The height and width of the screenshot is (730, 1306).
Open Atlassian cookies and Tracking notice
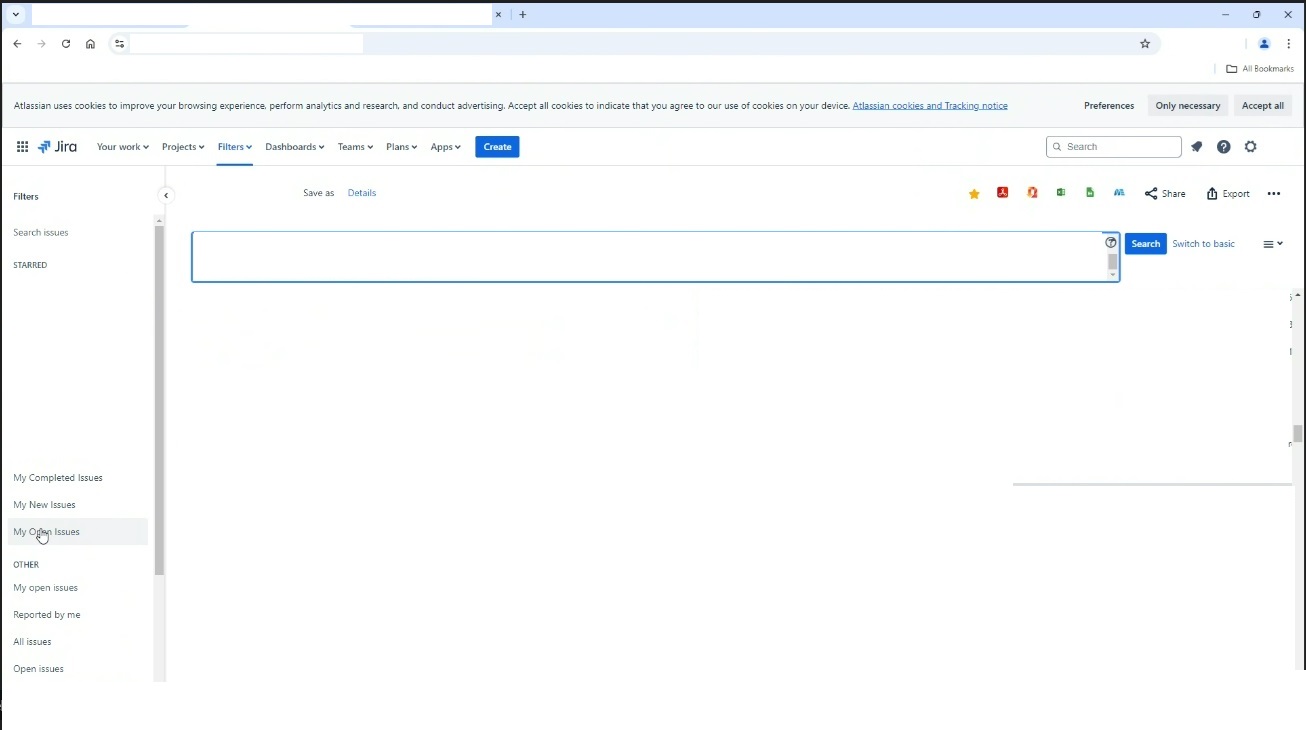pos(930,106)
